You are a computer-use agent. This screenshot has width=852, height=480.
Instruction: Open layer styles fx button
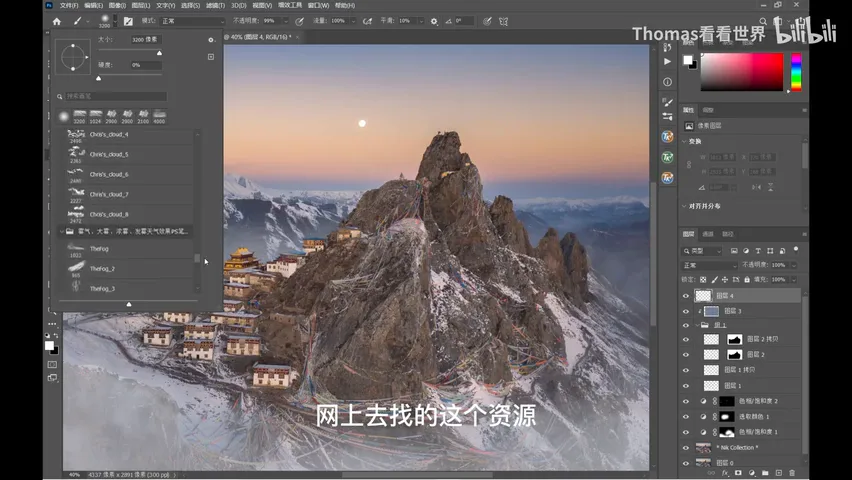tap(725, 473)
